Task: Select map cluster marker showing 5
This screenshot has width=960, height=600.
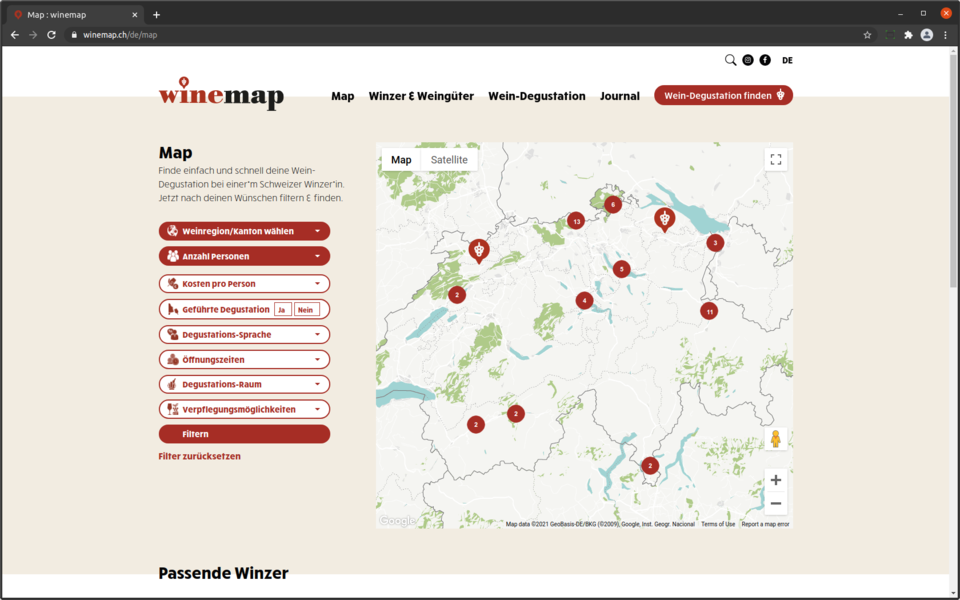Action: point(621,269)
